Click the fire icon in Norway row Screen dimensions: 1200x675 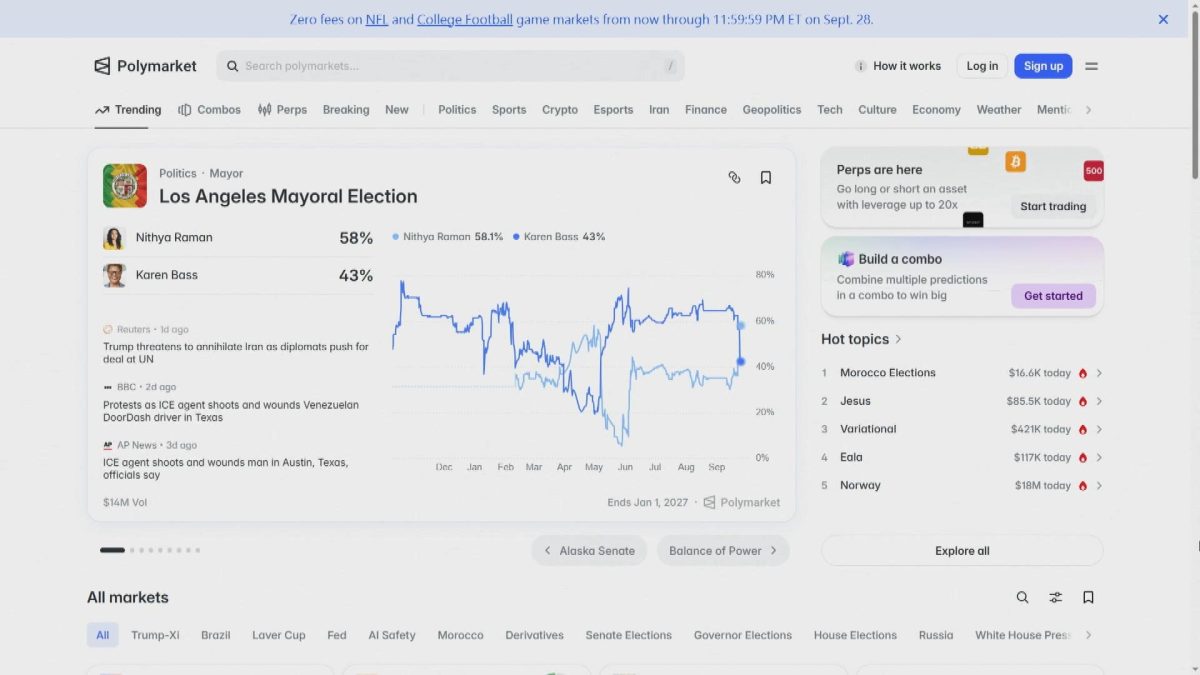[x=1082, y=486]
